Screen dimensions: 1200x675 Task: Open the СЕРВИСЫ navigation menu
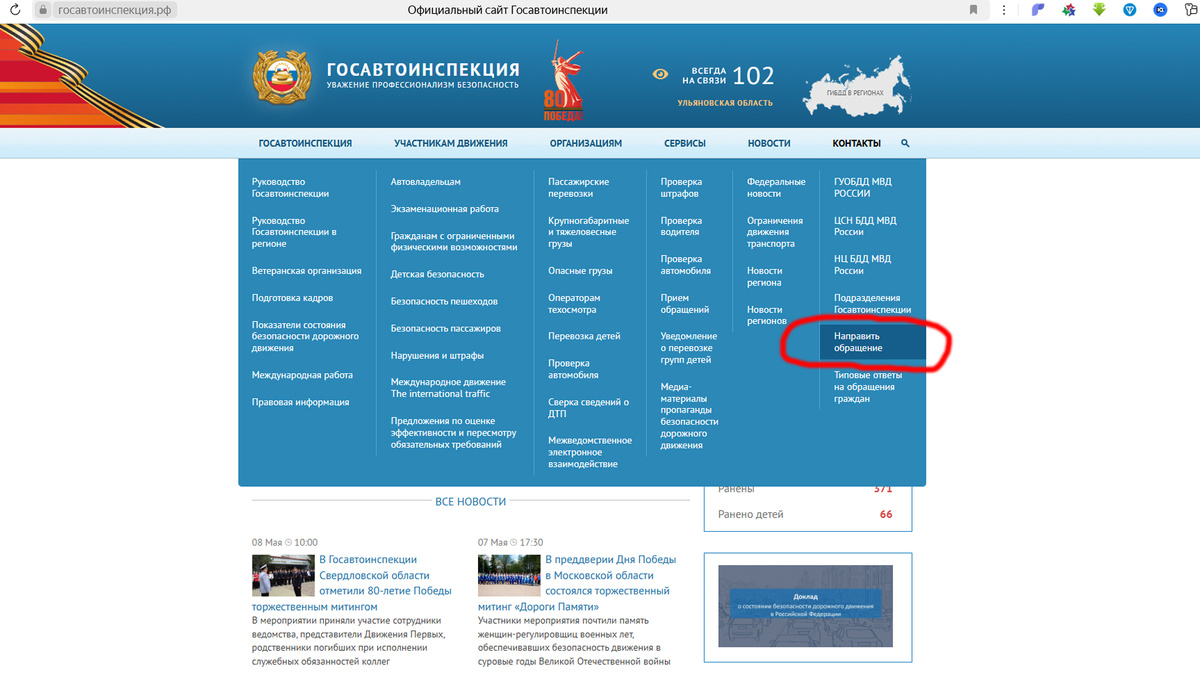[x=685, y=143]
